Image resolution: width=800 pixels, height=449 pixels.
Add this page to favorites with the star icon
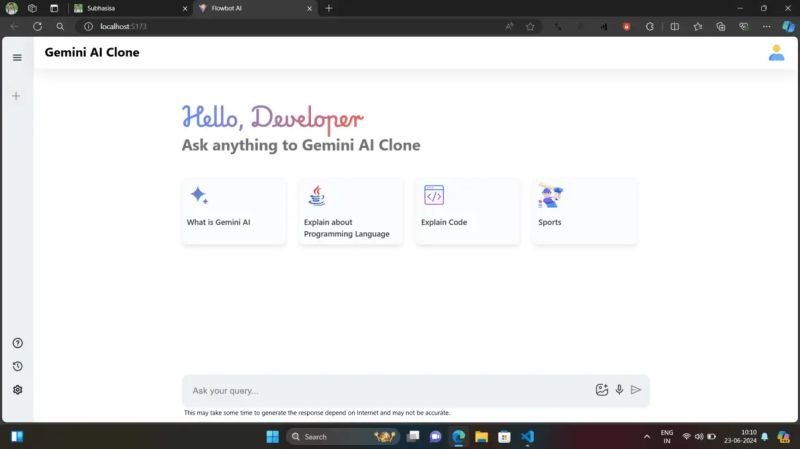(530, 27)
